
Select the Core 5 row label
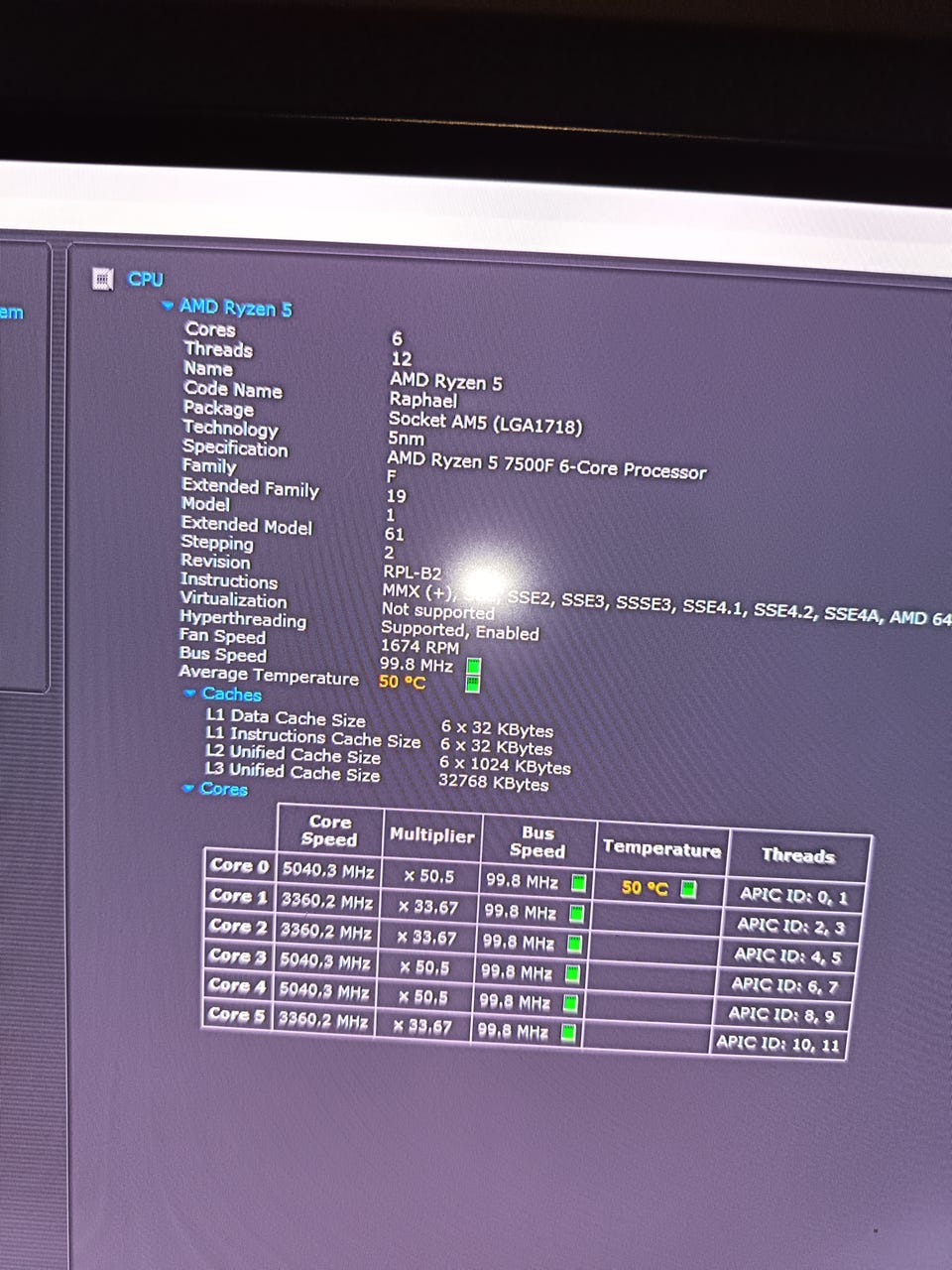click(x=234, y=1014)
